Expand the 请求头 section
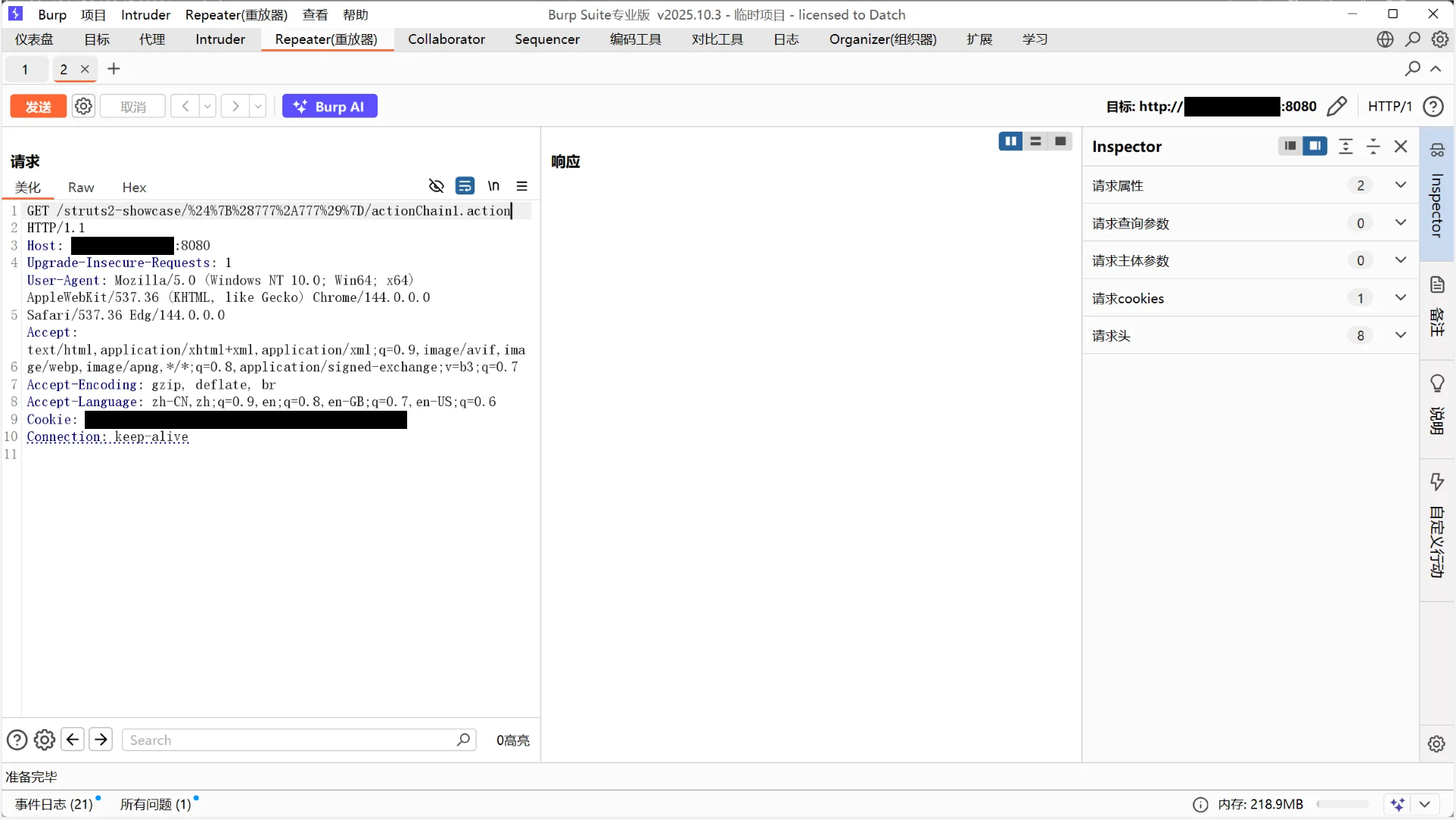Image resolution: width=1456 pixels, height=820 pixels. 1401,335
